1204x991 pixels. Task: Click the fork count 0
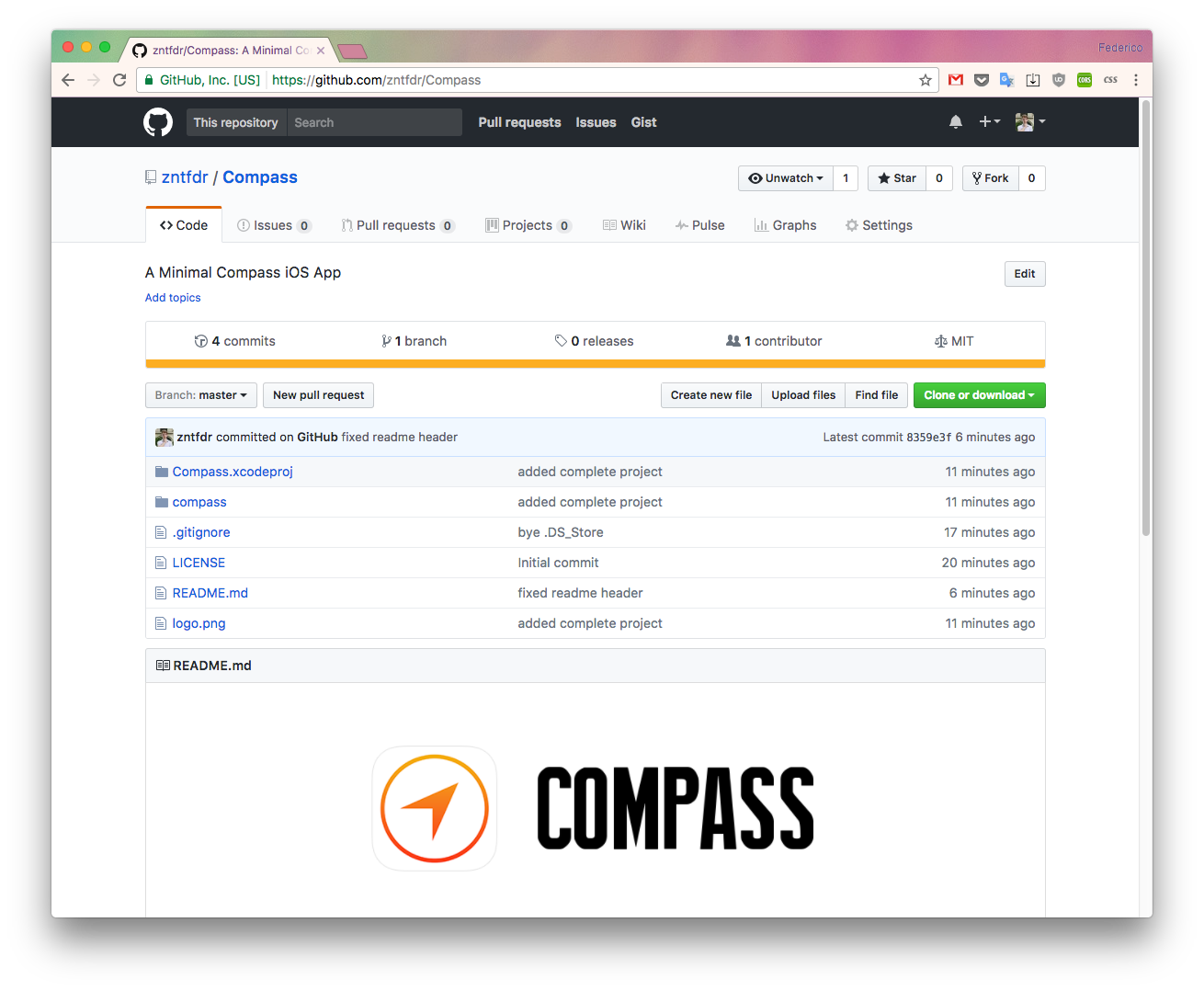1032,178
